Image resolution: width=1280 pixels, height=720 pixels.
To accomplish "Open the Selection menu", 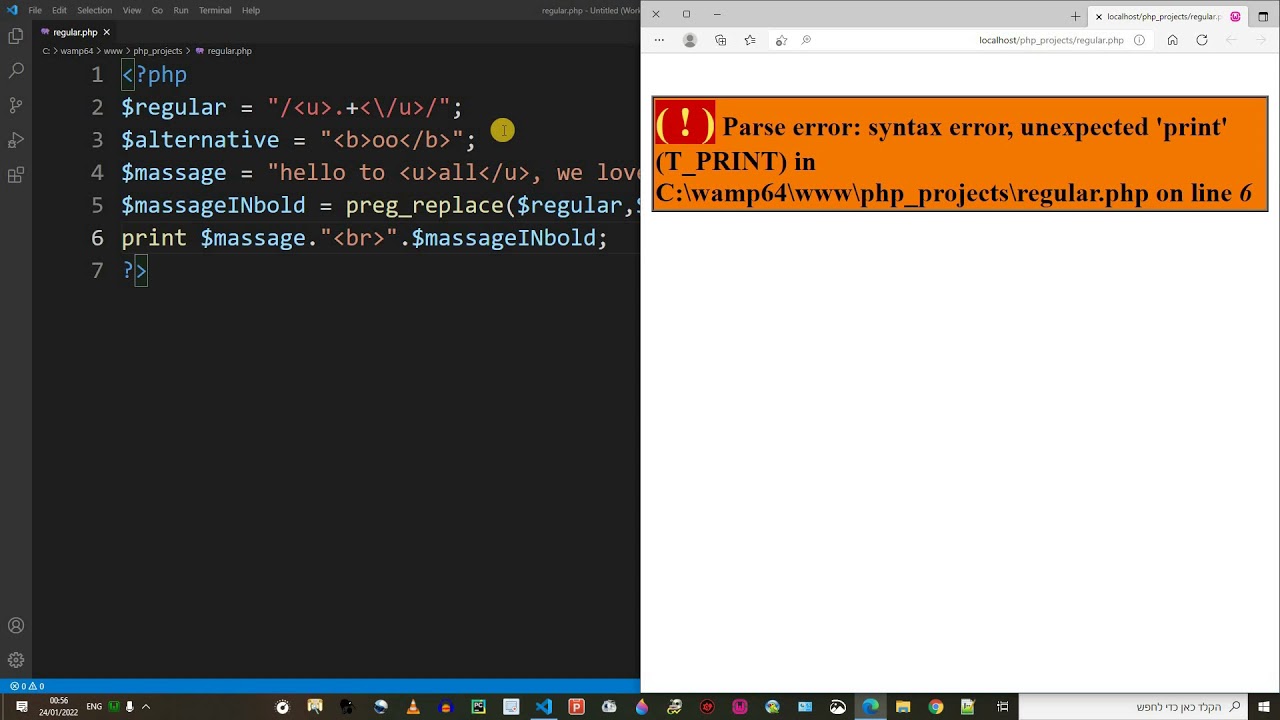I will [94, 10].
